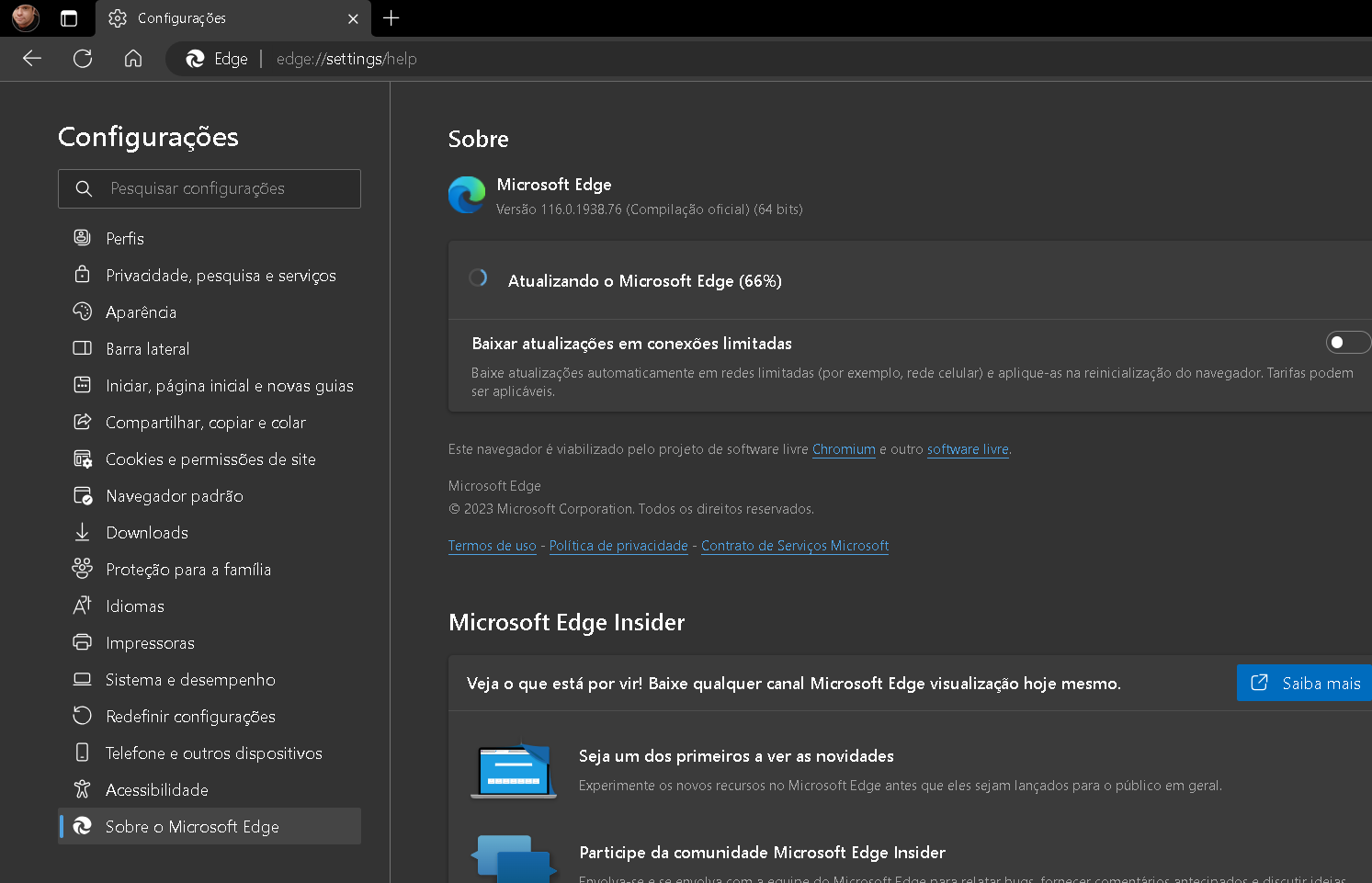1372x883 pixels.
Task: Open Contrato de Serviços Microsoft link
Action: coord(795,546)
